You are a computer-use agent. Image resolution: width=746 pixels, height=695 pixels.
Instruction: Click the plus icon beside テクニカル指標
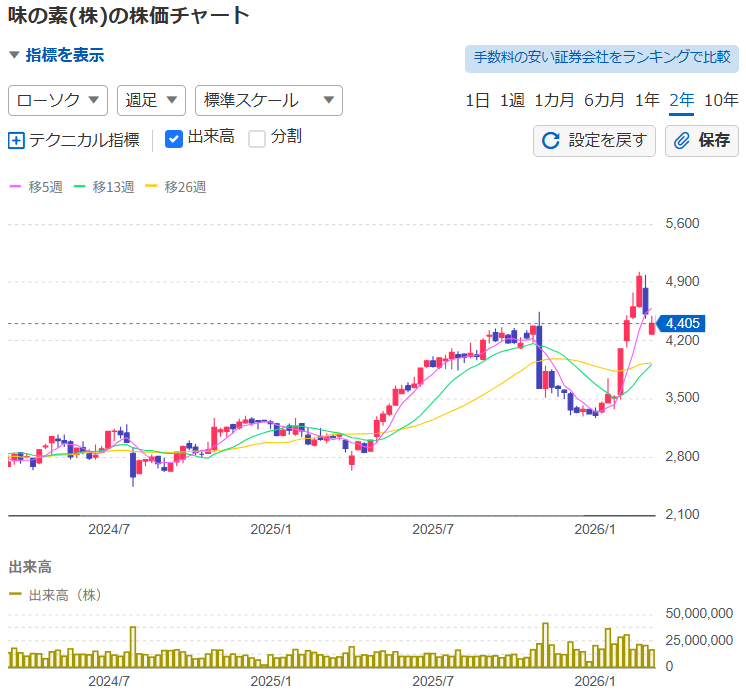click(x=16, y=140)
